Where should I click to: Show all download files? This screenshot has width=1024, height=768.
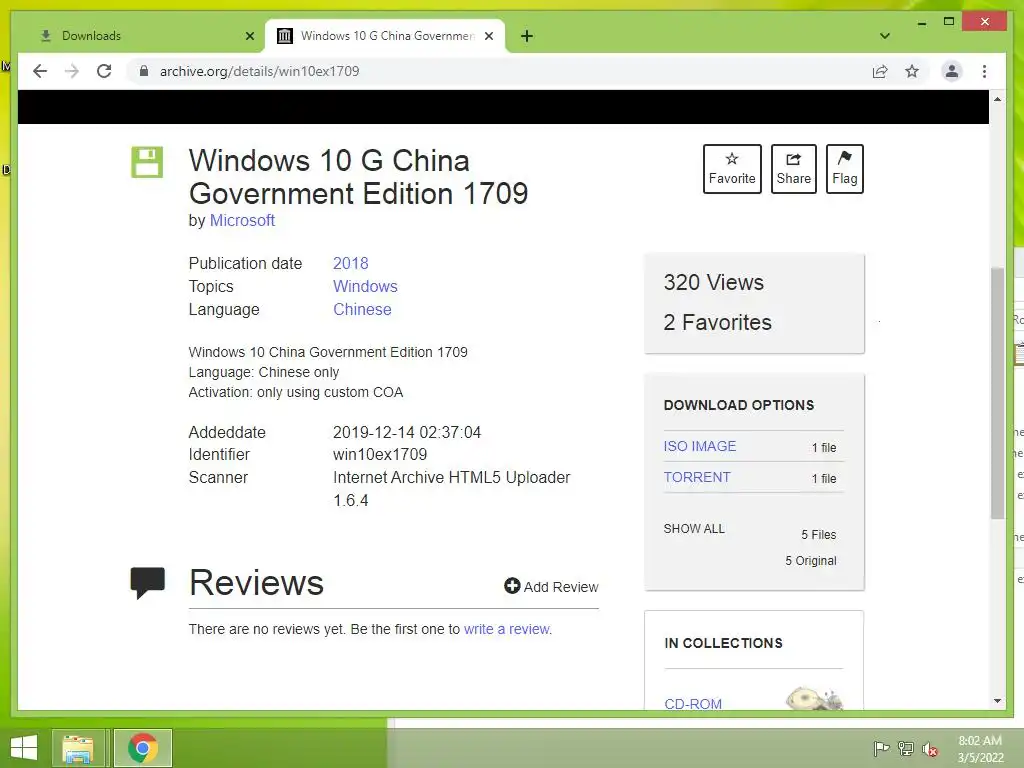point(694,528)
